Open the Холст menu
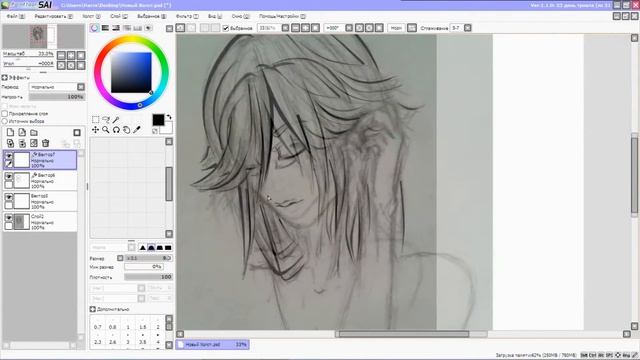 [x=91, y=16]
